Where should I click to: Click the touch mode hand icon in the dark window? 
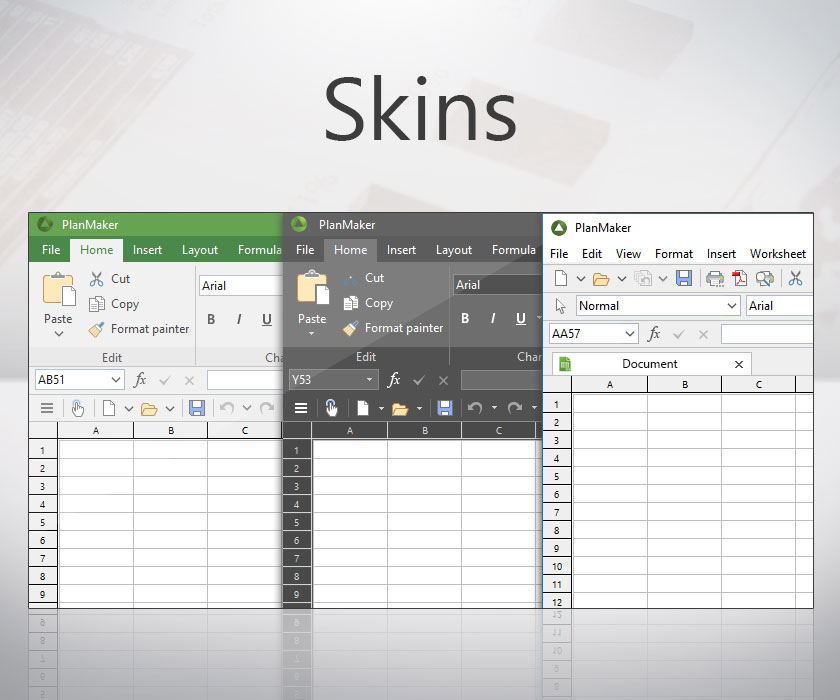click(x=331, y=408)
